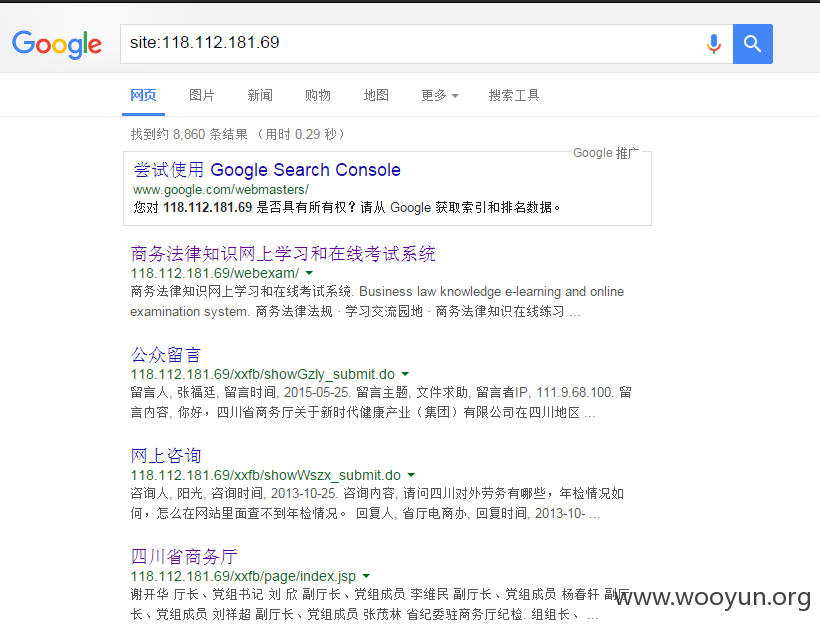Open the 公众留言 result

point(166,355)
